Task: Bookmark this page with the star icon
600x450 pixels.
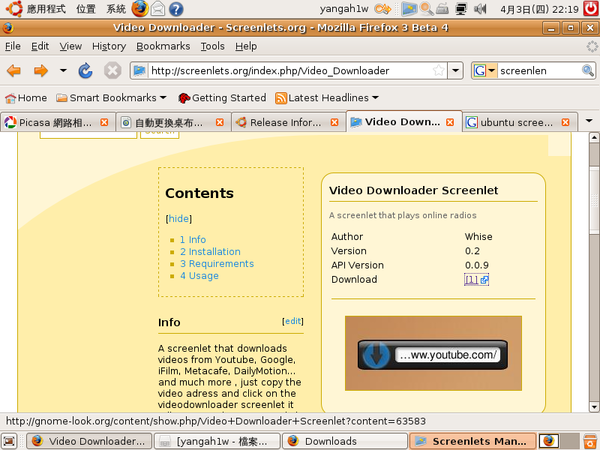Action: (439, 70)
